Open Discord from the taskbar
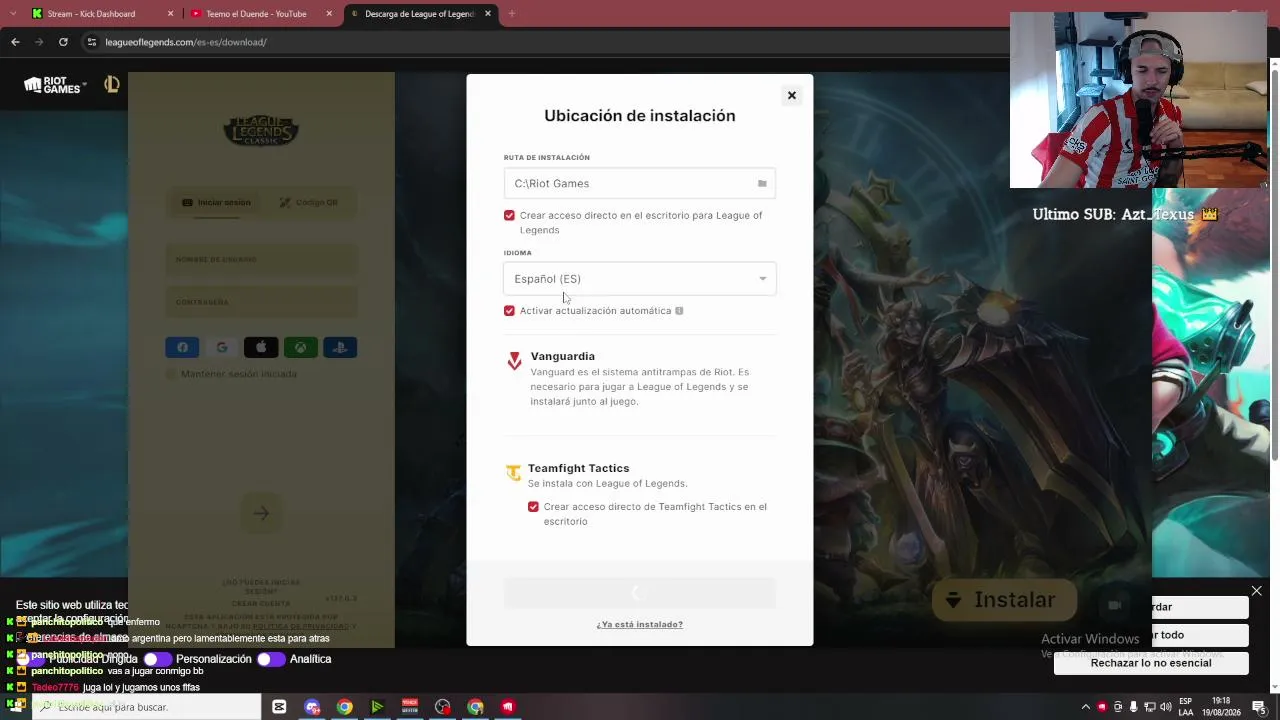Image resolution: width=1280 pixels, height=720 pixels. click(312, 707)
